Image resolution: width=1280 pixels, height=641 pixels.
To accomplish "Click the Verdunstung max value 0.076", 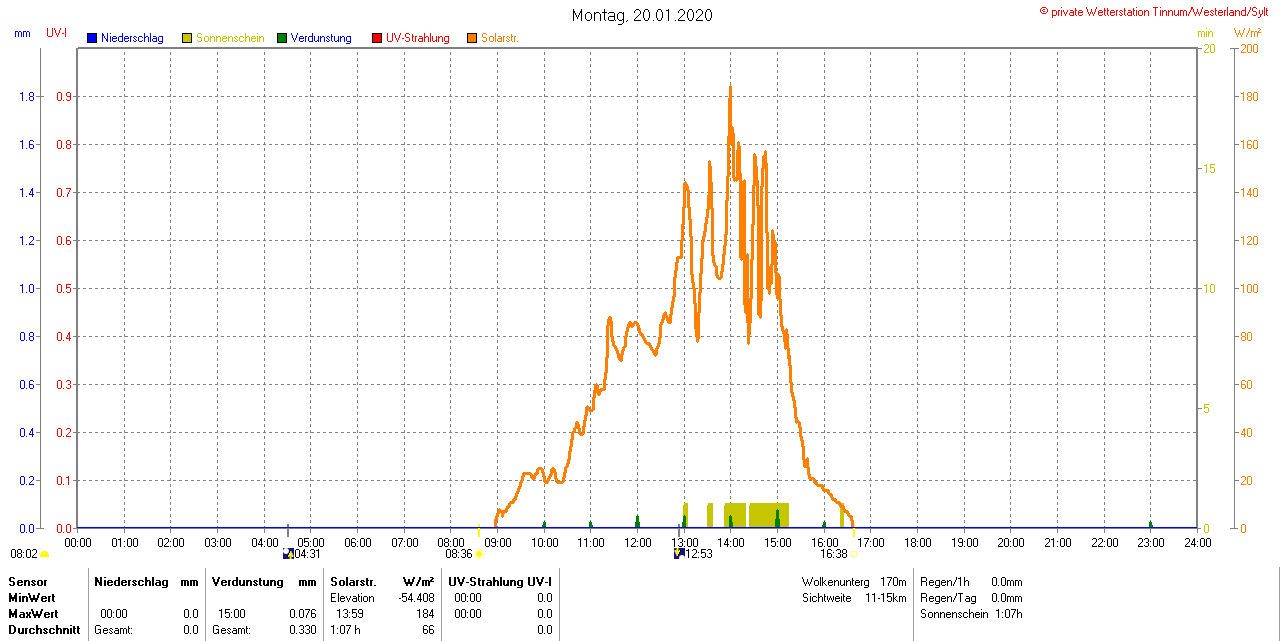I will (x=302, y=614).
